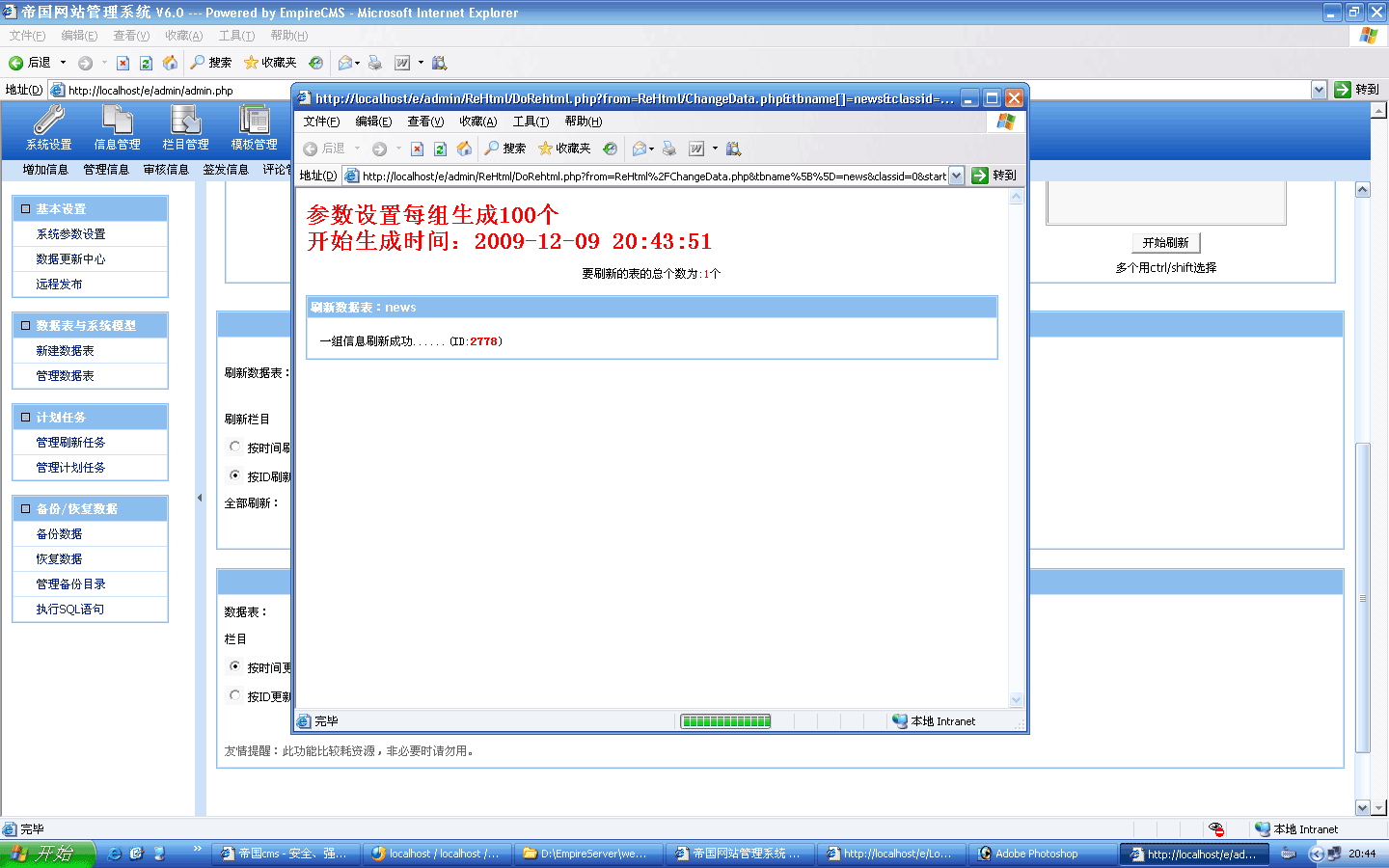Select the 按ID更新 radio button
1389x868 pixels.
pos(235,695)
